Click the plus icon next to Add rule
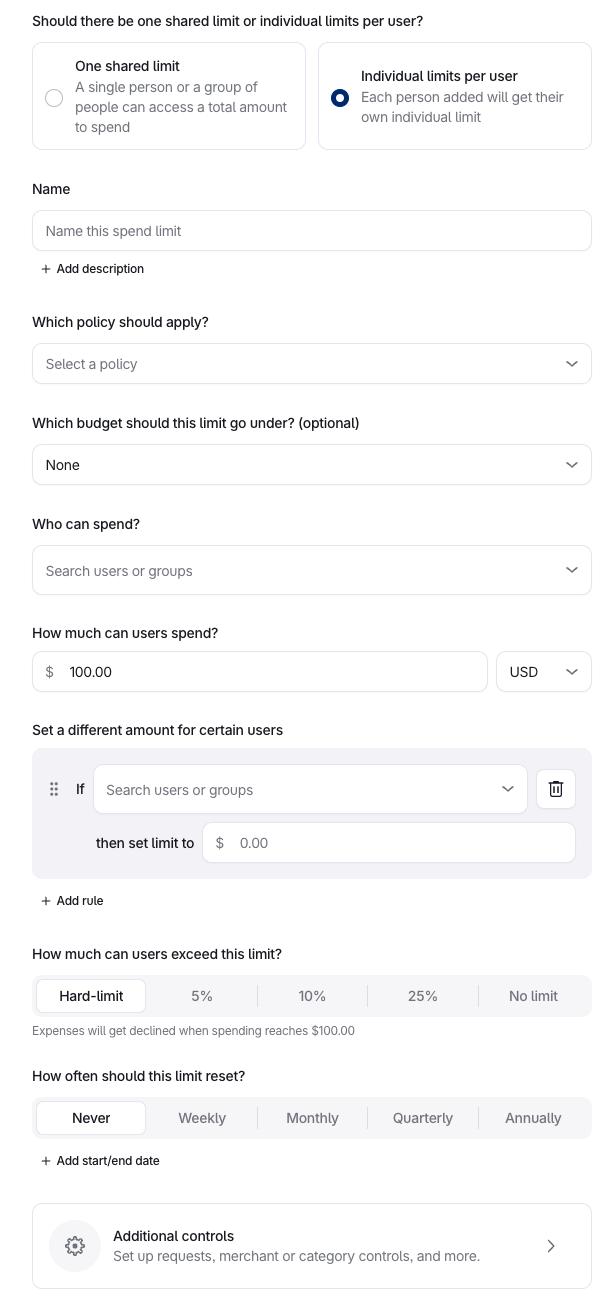 click(46, 901)
